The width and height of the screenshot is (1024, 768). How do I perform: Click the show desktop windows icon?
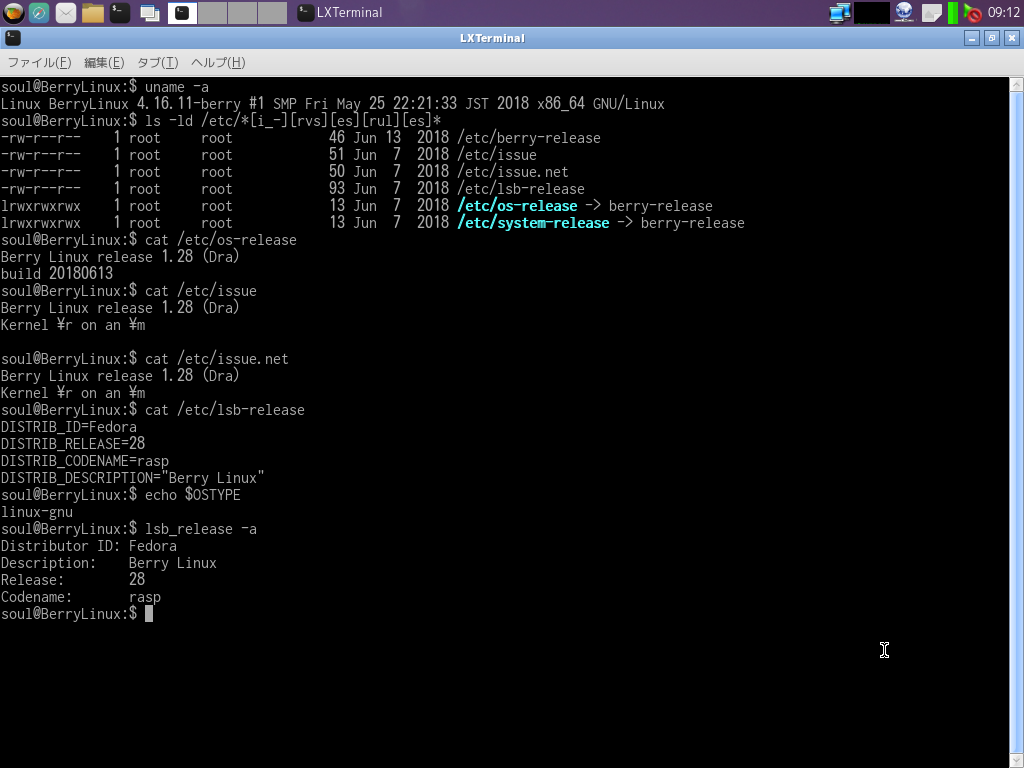tap(150, 12)
